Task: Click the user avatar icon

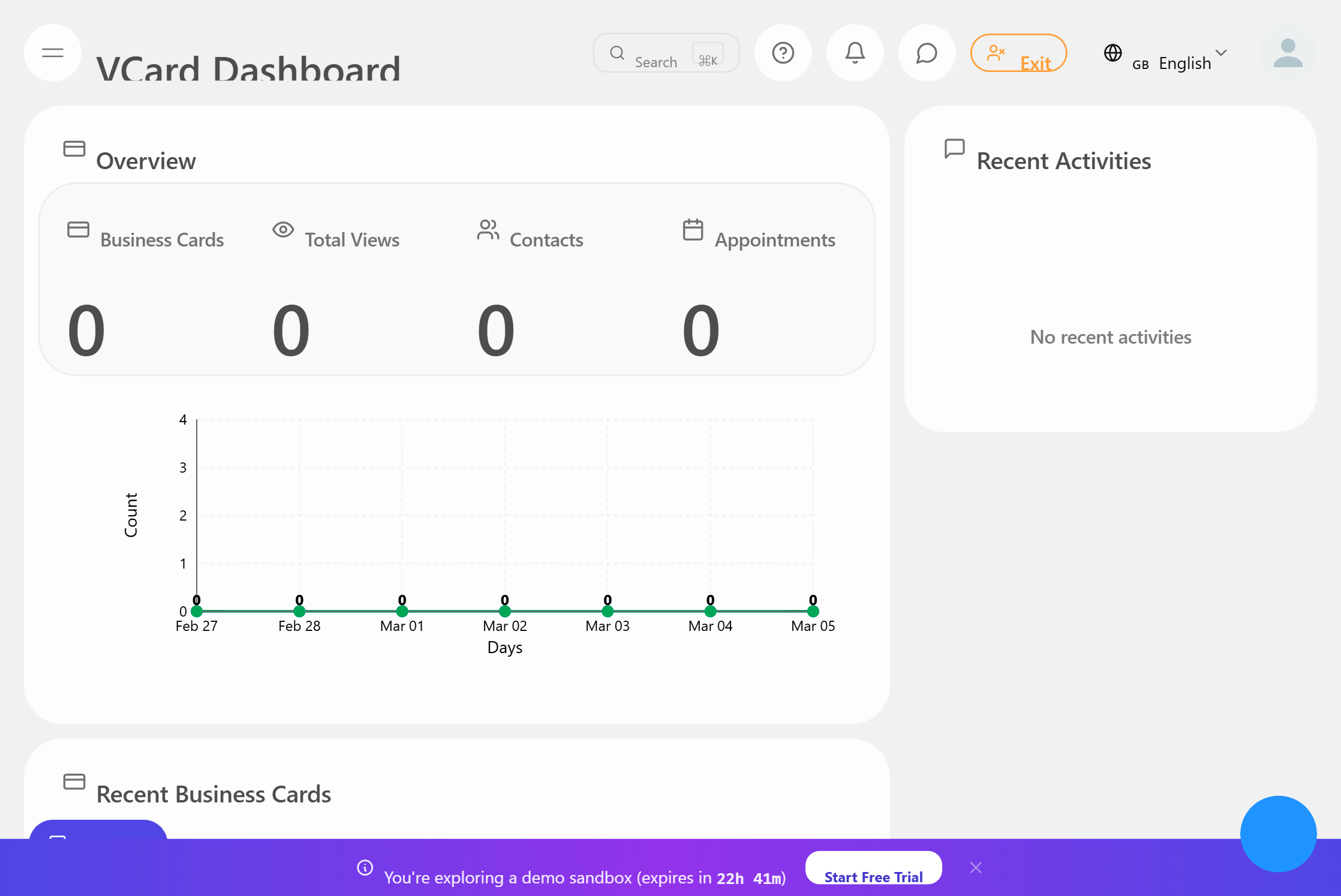Action: [1288, 53]
